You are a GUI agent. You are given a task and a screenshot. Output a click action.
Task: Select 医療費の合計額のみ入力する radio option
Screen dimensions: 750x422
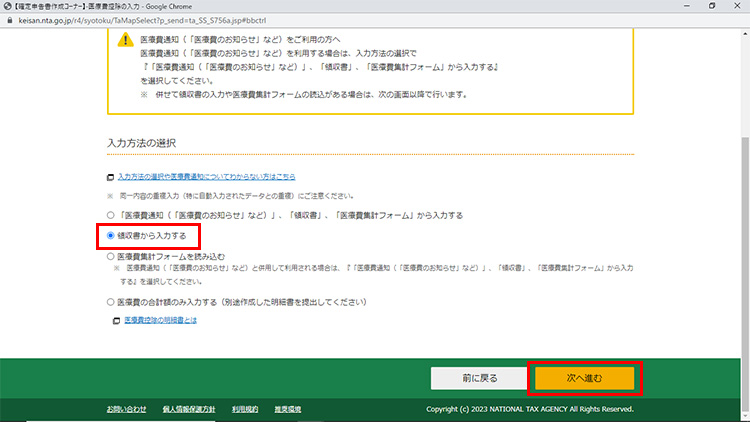111,300
